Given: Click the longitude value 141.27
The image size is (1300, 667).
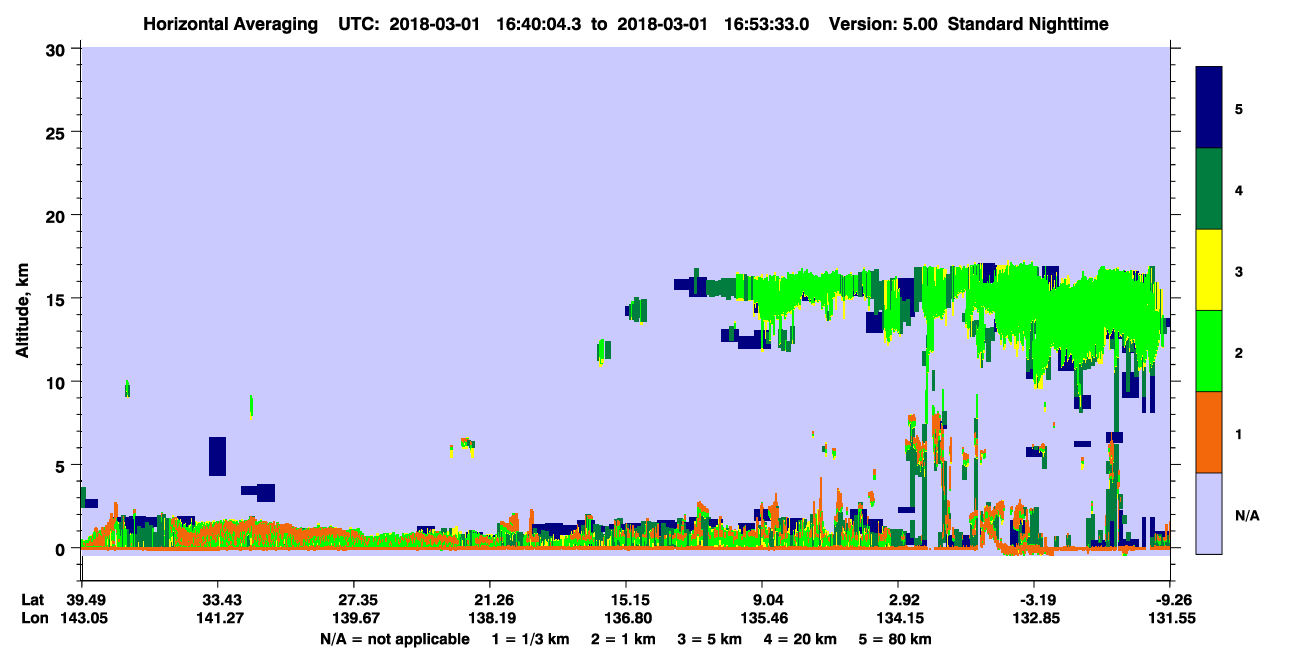Looking at the screenshot, I should pos(218,618).
